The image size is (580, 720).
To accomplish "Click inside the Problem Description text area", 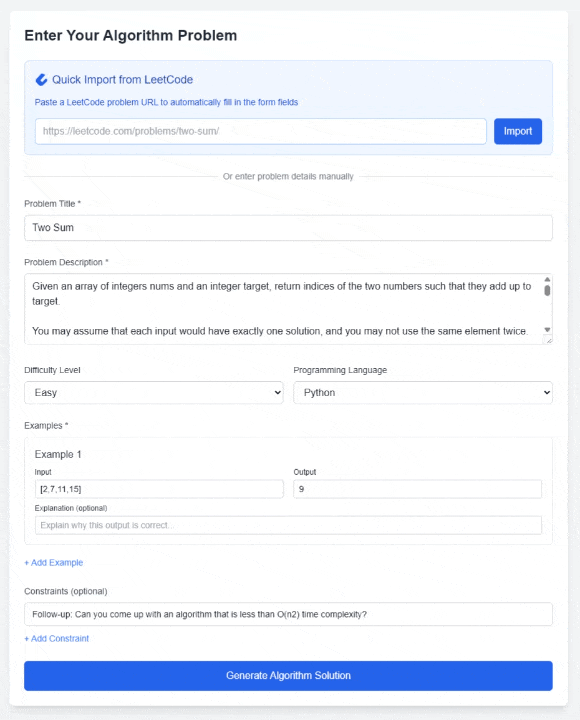I will pos(283,309).
